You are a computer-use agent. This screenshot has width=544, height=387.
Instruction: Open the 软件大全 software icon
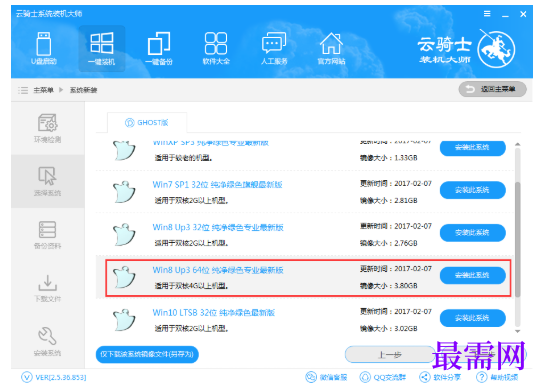click(x=216, y=49)
